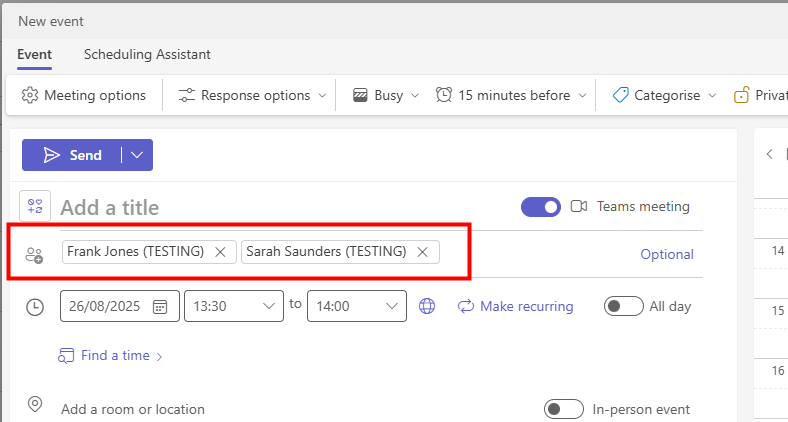This screenshot has width=788, height=422.
Task: Click the calendar picker icon in date field
Action: pyautogui.click(x=160, y=306)
